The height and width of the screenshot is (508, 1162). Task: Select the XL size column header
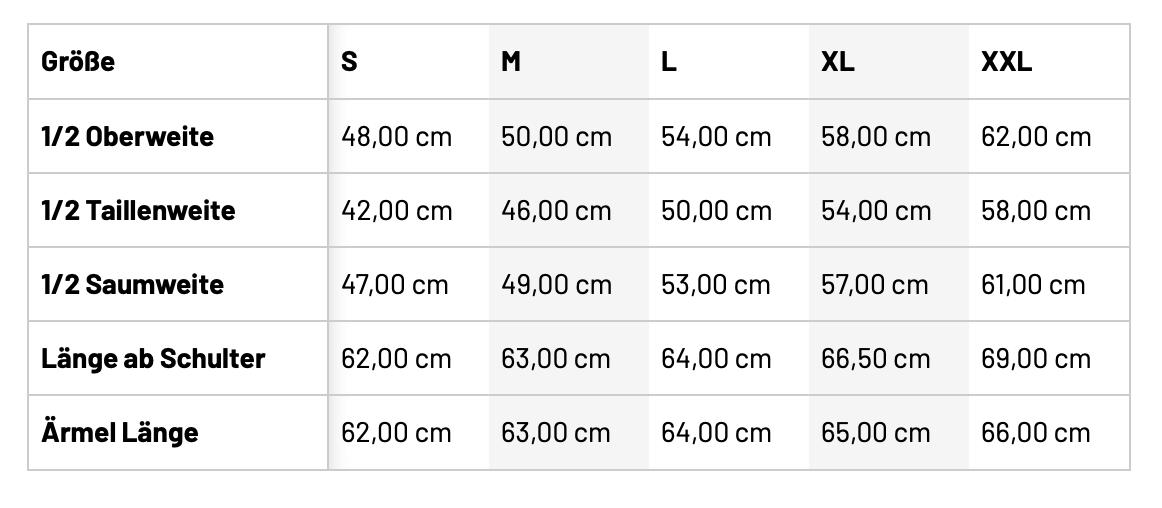tap(837, 62)
